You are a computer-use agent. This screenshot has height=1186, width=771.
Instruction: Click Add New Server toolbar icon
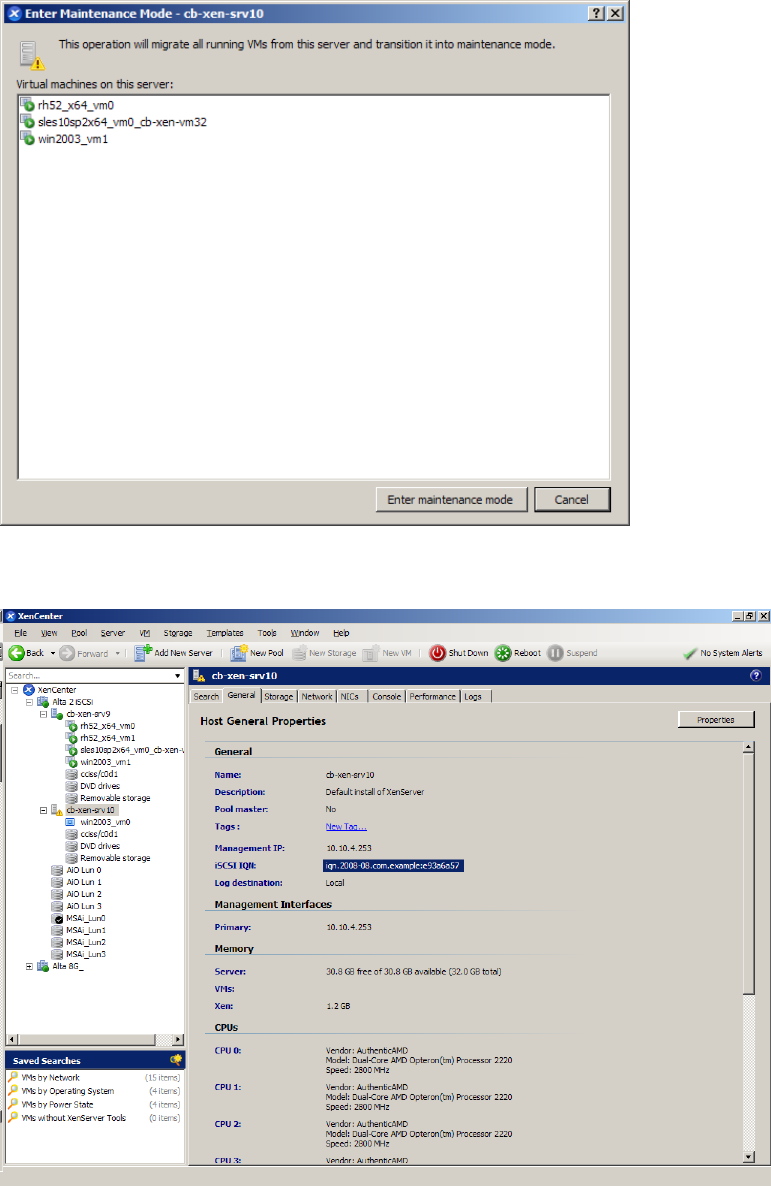click(143, 653)
